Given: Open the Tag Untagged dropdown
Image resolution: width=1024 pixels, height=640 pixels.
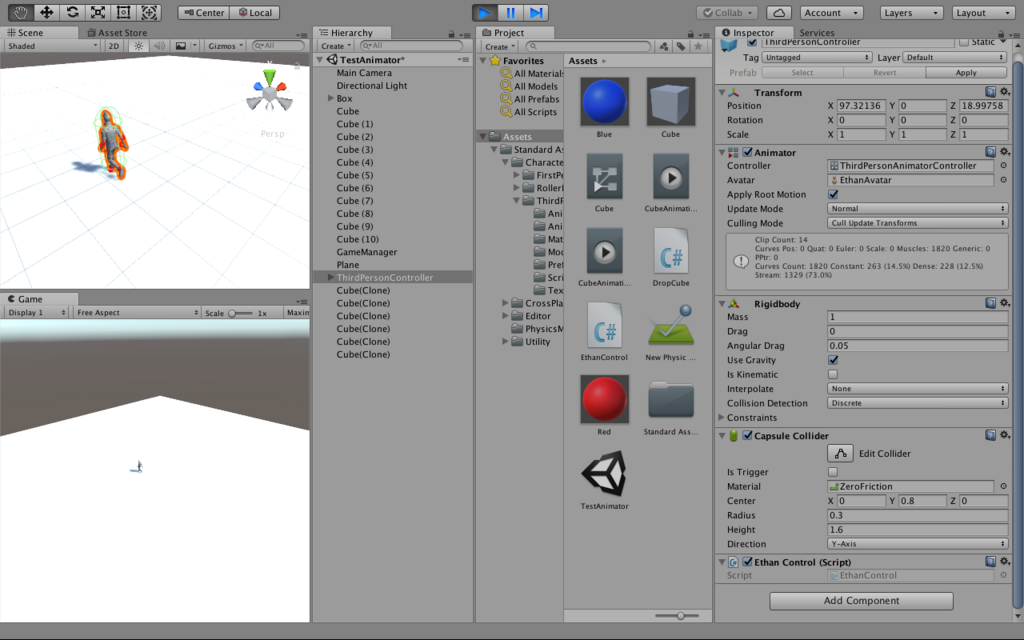Looking at the screenshot, I should pos(817,57).
